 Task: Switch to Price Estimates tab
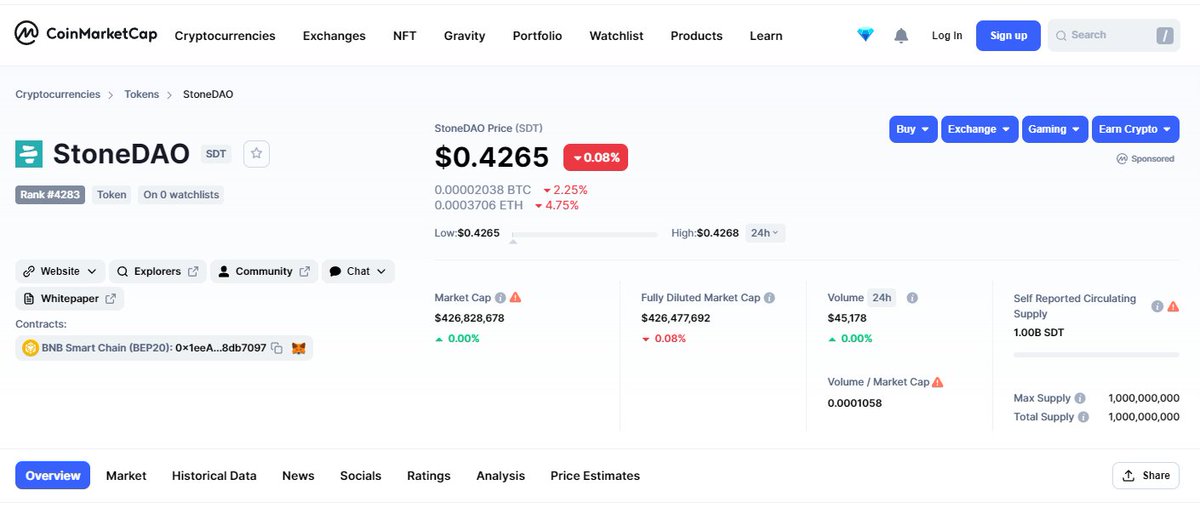point(595,476)
